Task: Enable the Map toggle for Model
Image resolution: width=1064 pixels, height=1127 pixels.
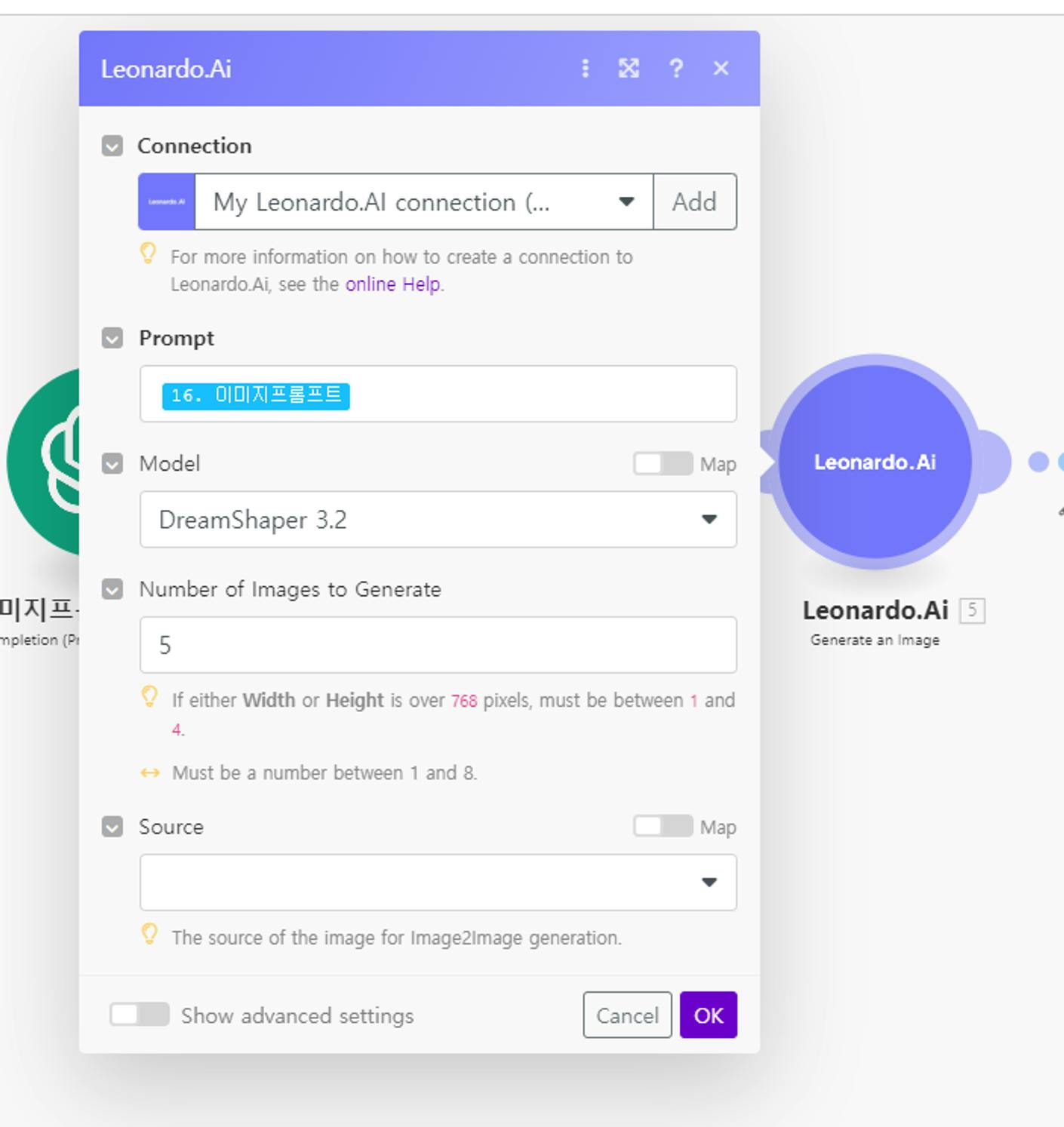Action: (663, 463)
